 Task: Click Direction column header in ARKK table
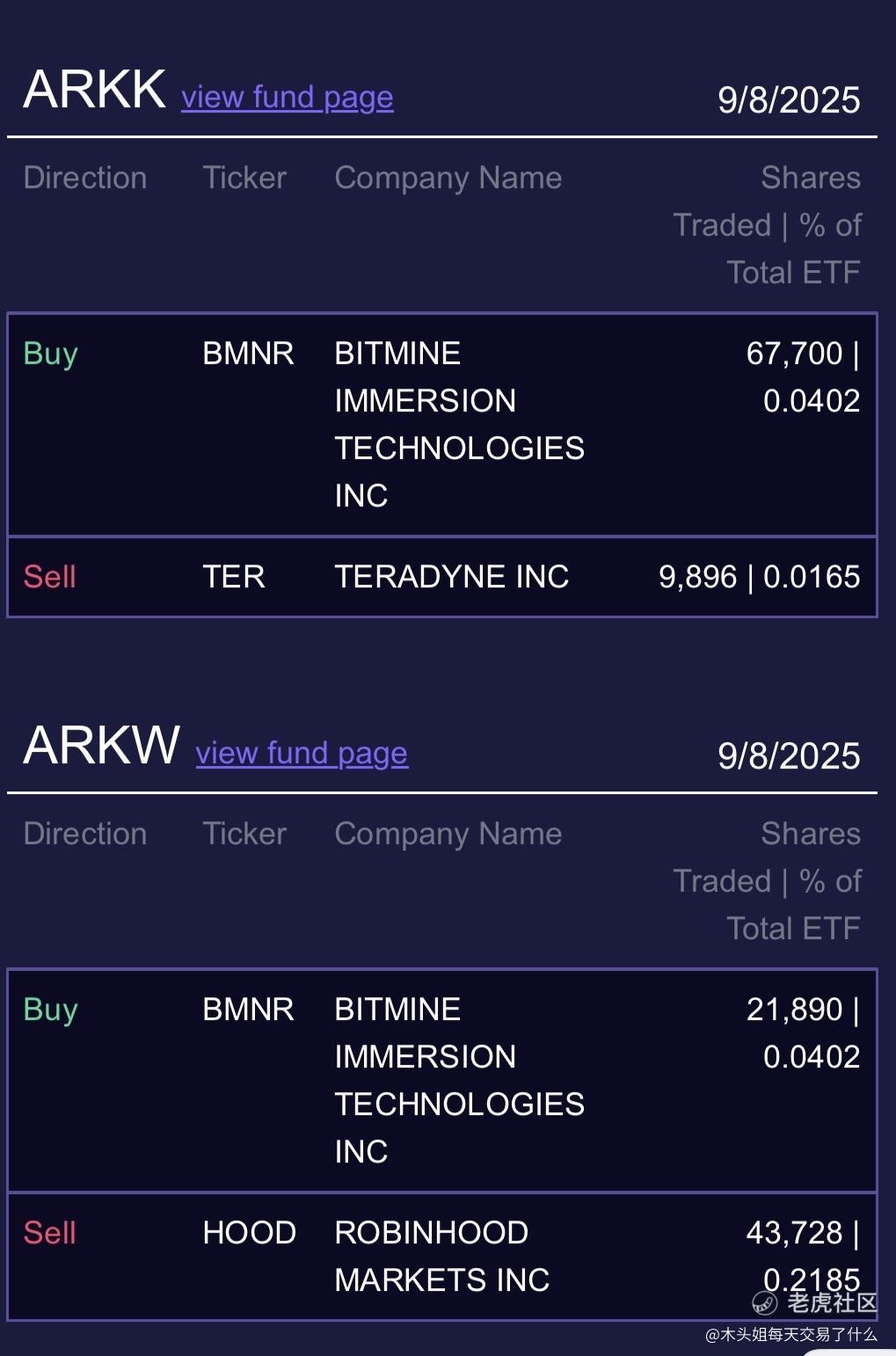85,178
